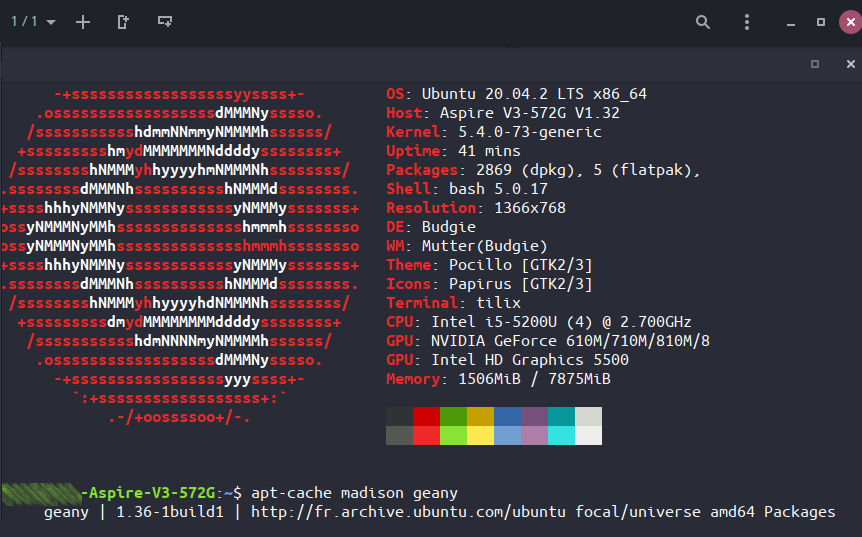Click the Memory usage line
Viewport: 862px width, 537px height.
point(498,379)
